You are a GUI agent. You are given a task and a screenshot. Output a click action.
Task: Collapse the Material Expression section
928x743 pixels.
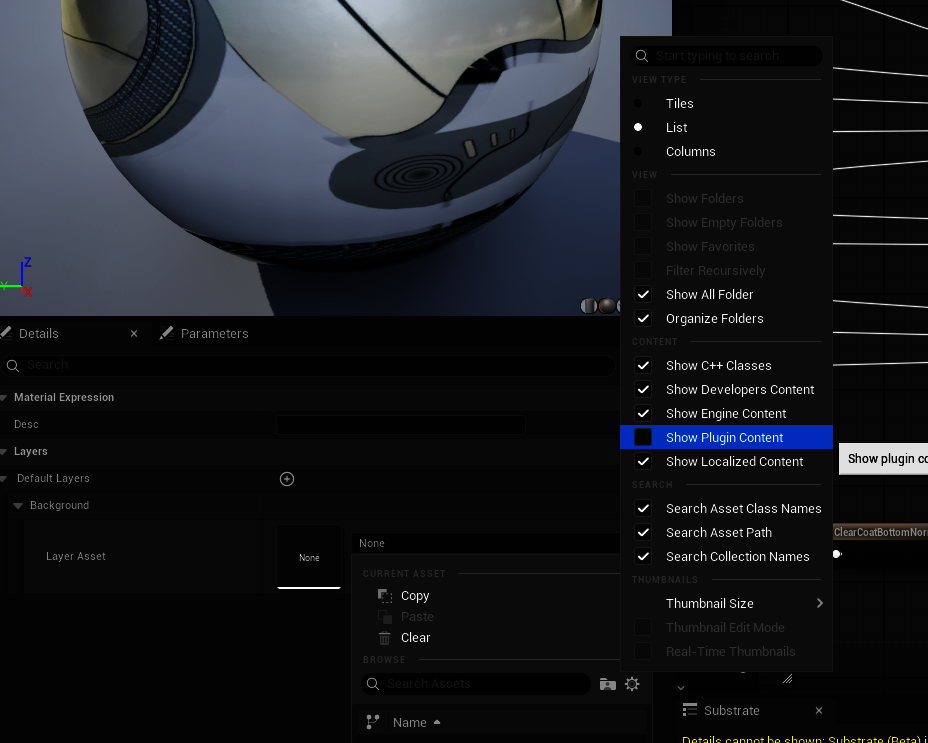click(6, 398)
